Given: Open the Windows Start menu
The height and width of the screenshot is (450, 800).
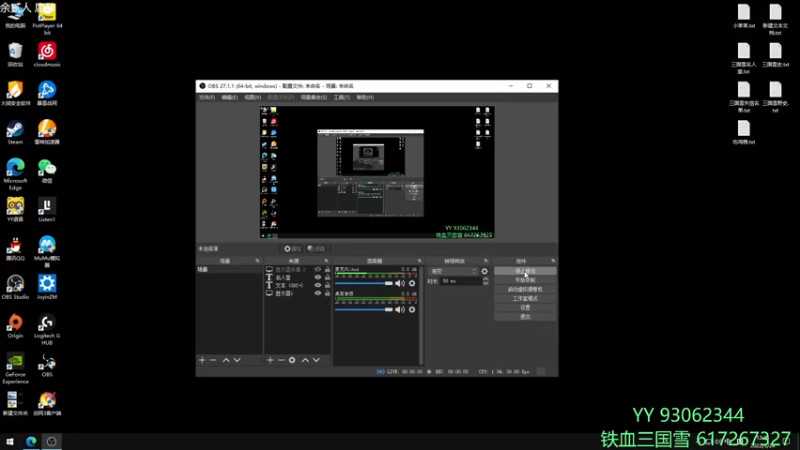Looking at the screenshot, I should (10, 442).
